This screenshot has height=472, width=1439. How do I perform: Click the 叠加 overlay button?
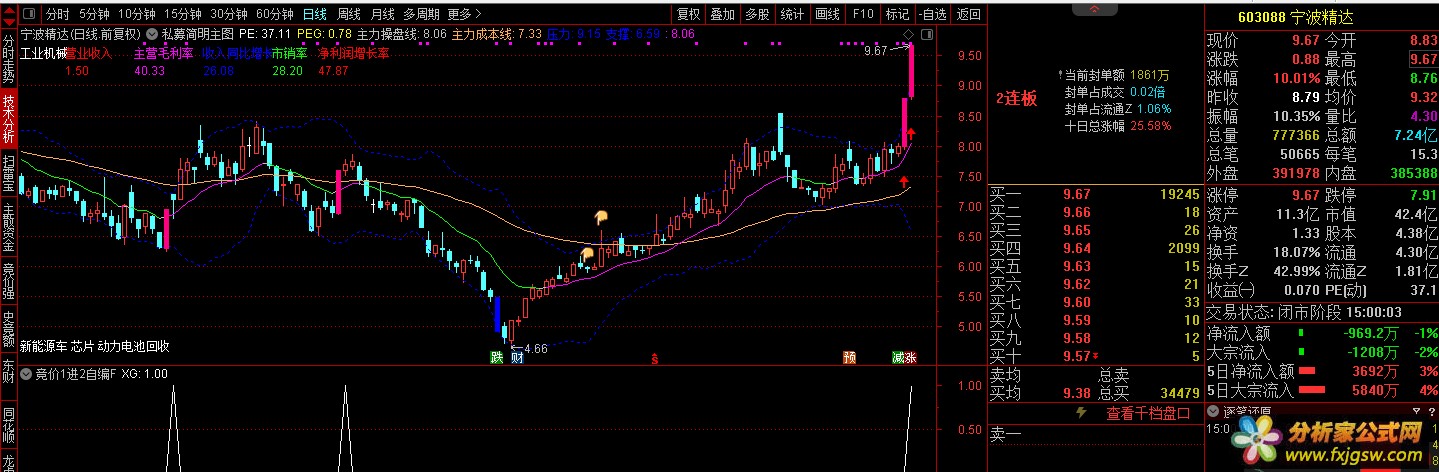pos(722,14)
